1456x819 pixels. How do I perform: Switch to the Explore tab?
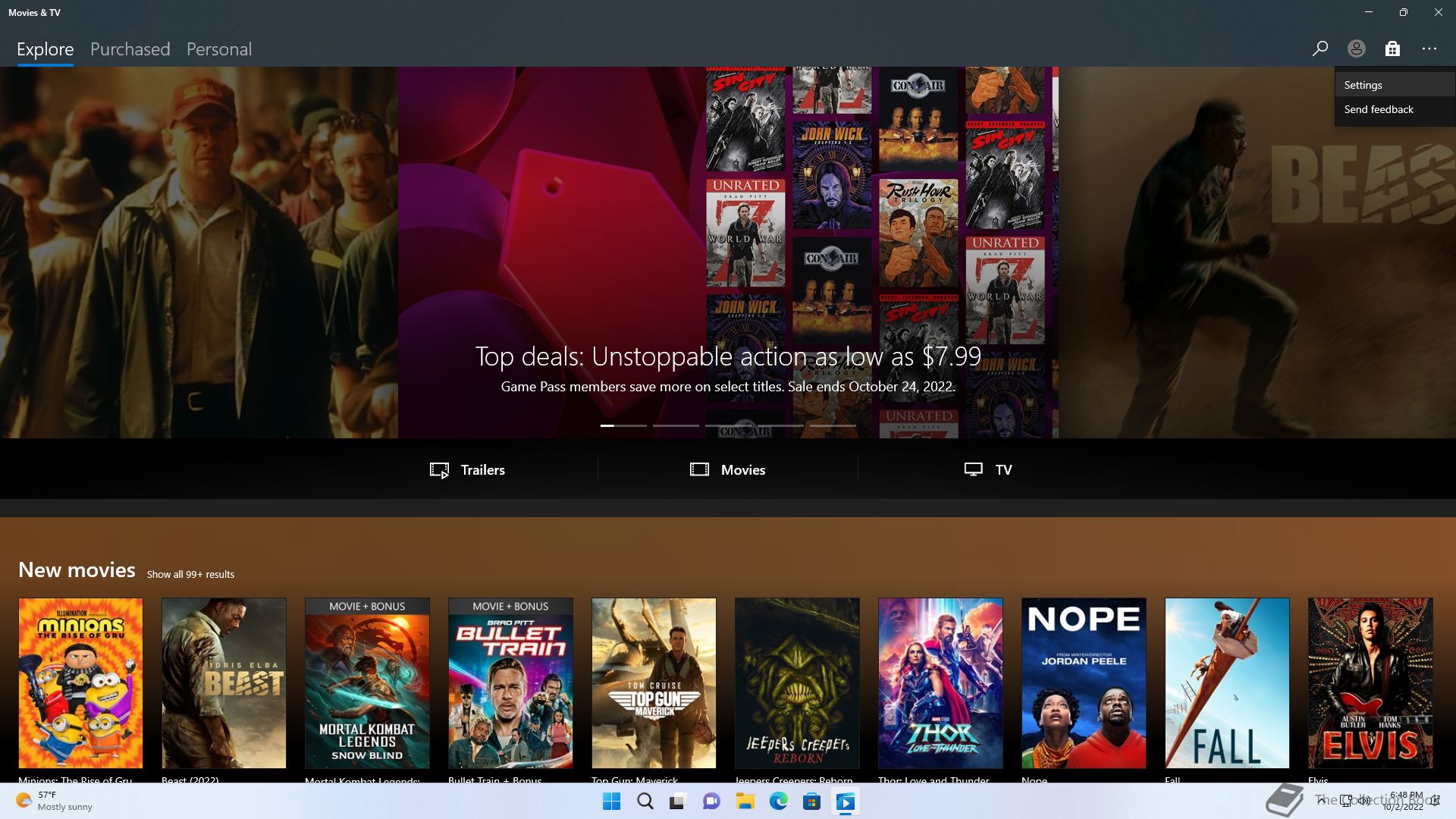pos(45,49)
